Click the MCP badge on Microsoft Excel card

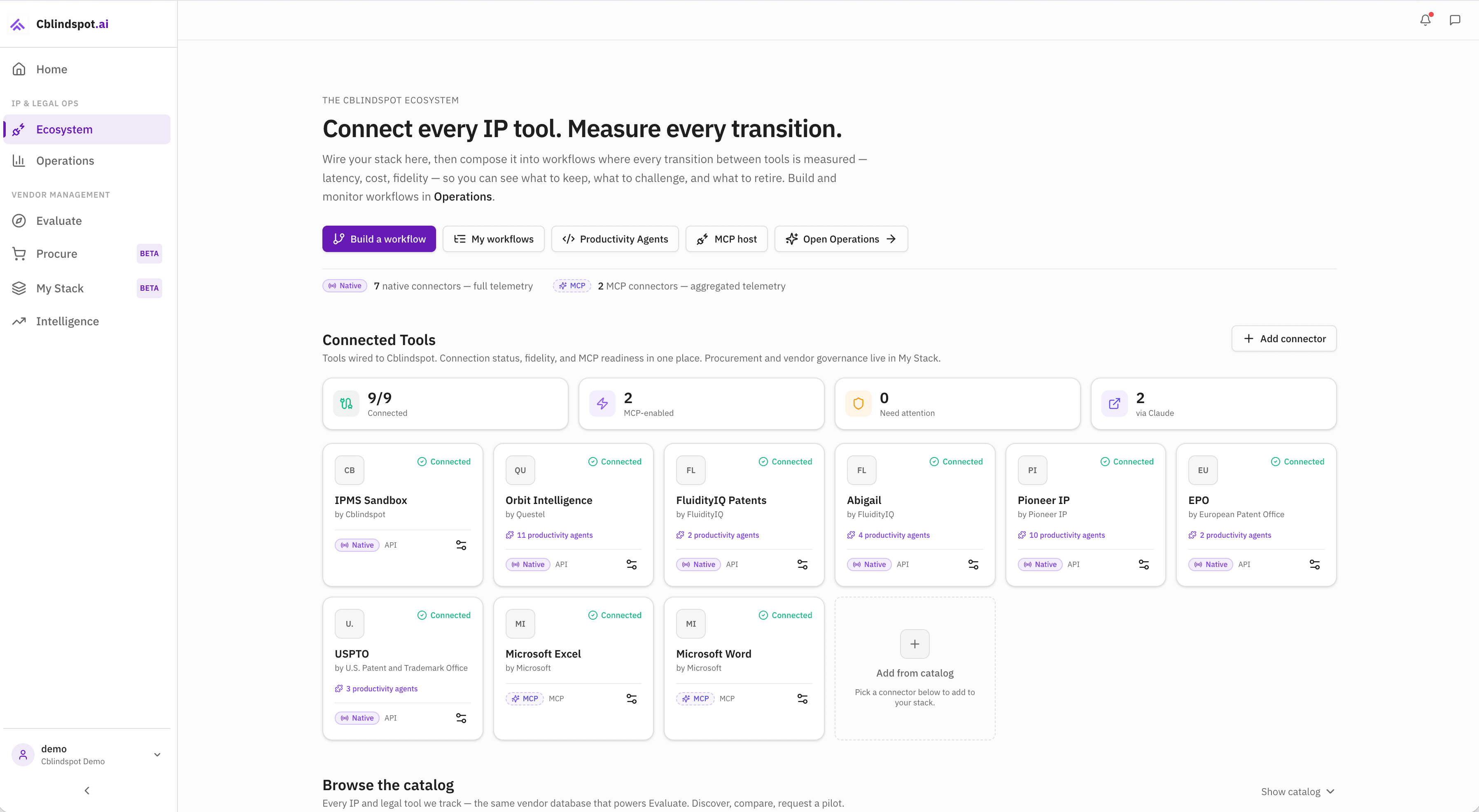click(525, 699)
